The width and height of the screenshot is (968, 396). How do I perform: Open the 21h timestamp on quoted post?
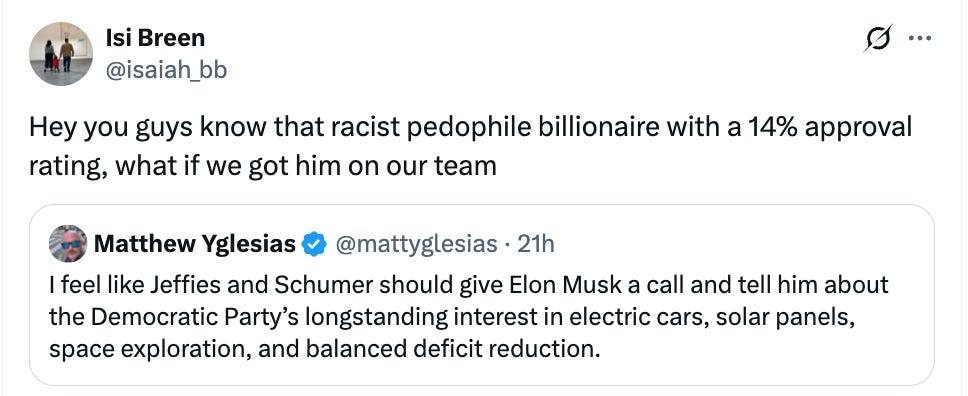point(536,245)
